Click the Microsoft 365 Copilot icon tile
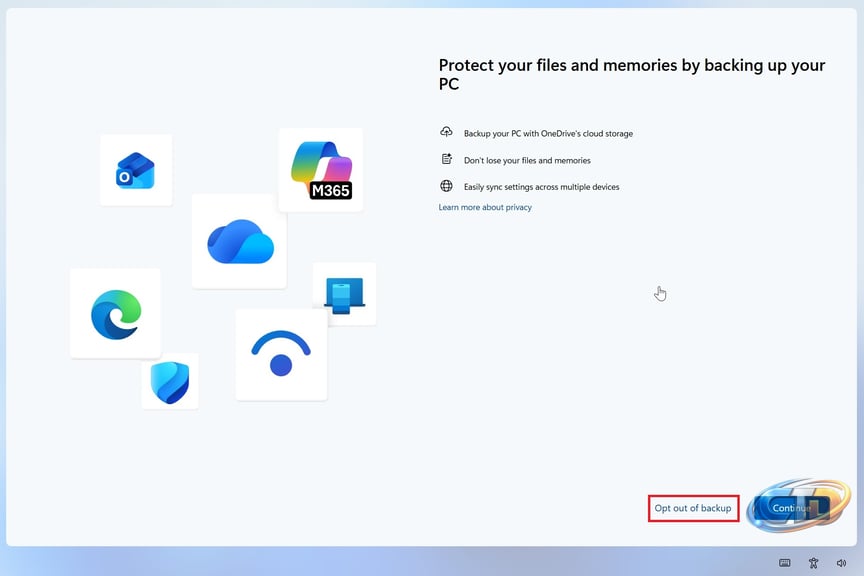The height and width of the screenshot is (576, 864). 321,170
